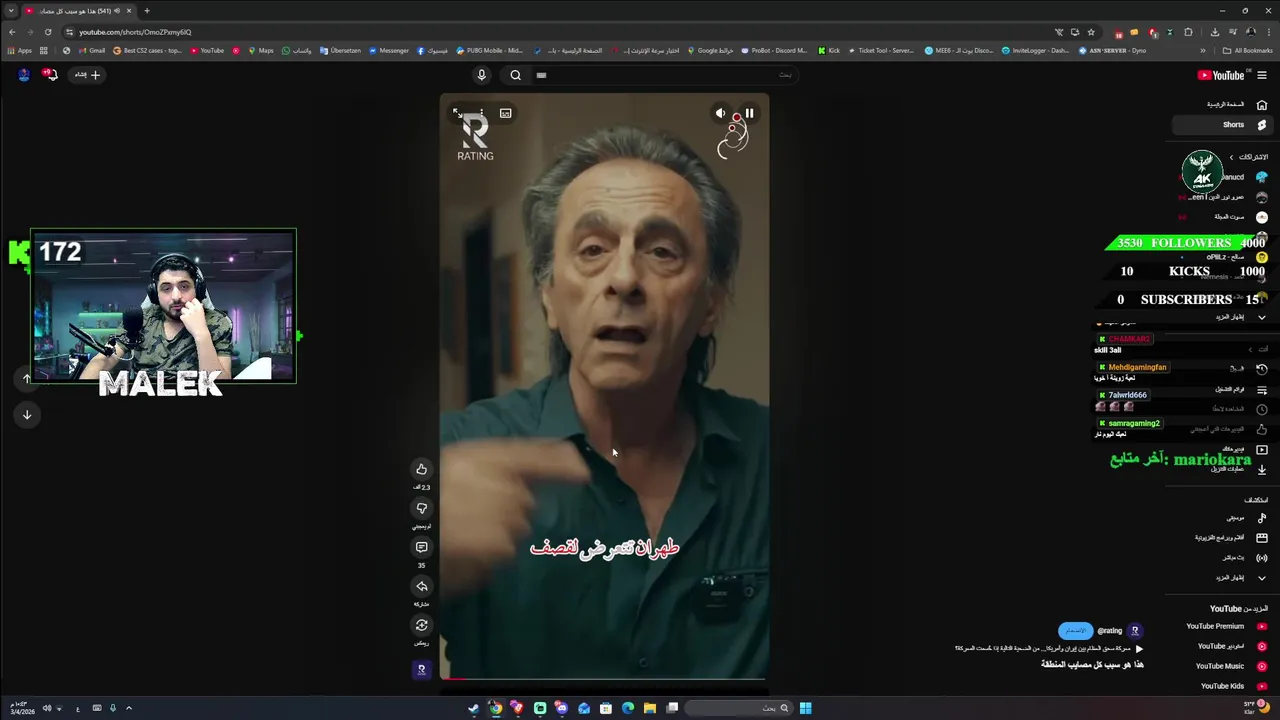Open the Kick bookmark
Screen dimensions: 1280x720
[x=829, y=50]
